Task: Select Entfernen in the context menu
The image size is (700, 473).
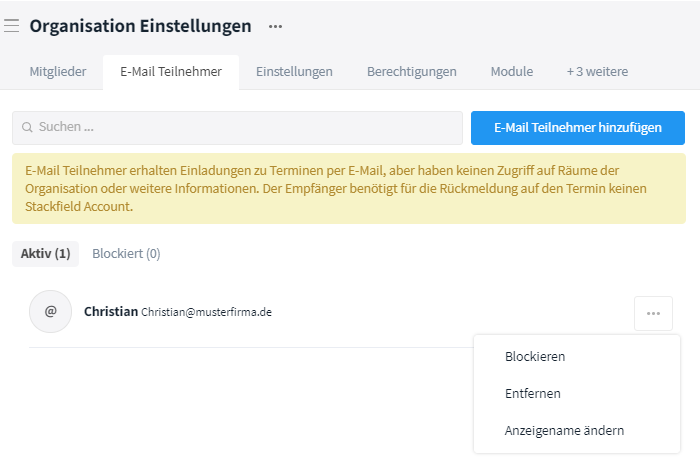Action: click(532, 393)
